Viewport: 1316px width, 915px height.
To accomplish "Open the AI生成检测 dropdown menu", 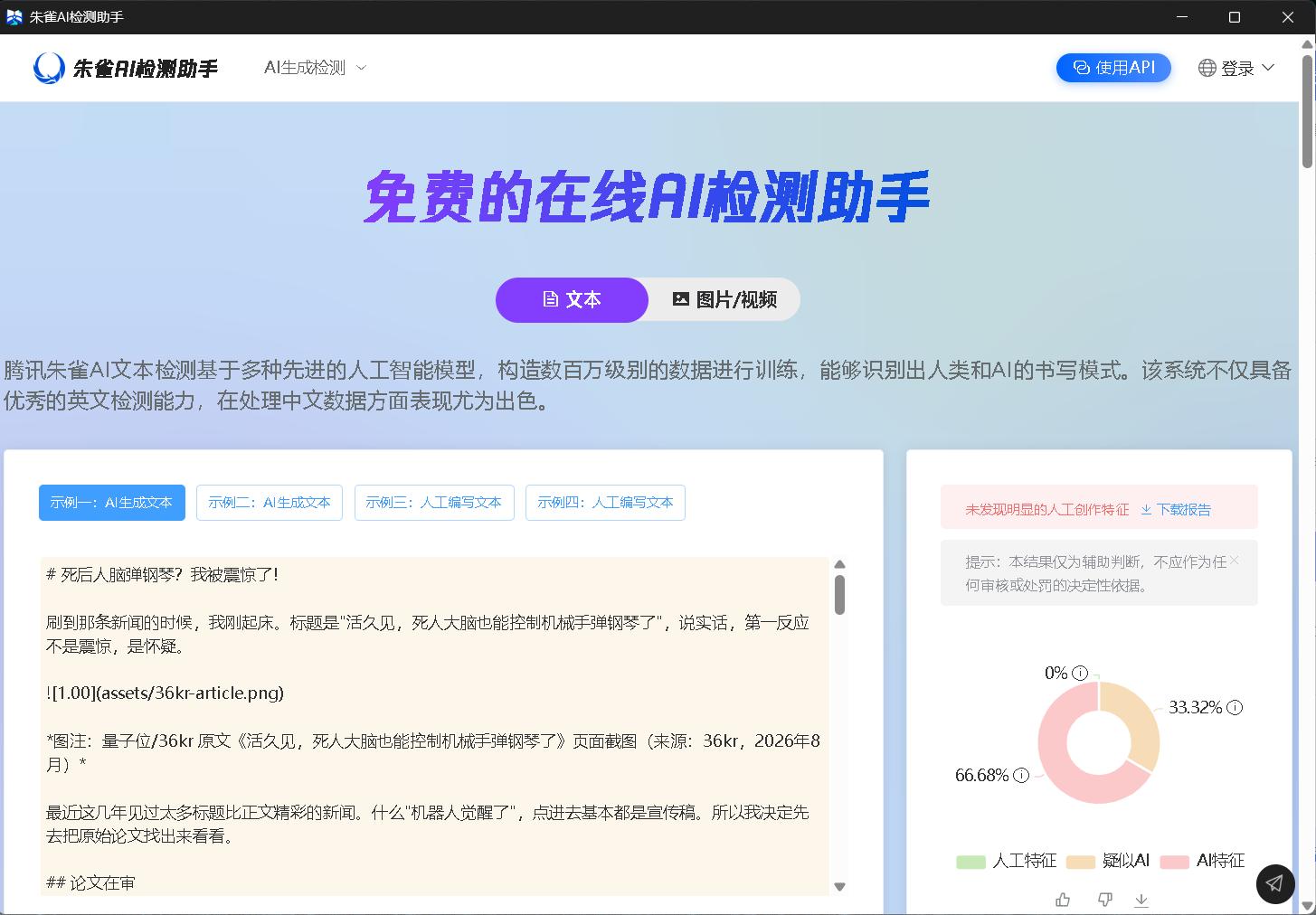I will (x=315, y=68).
